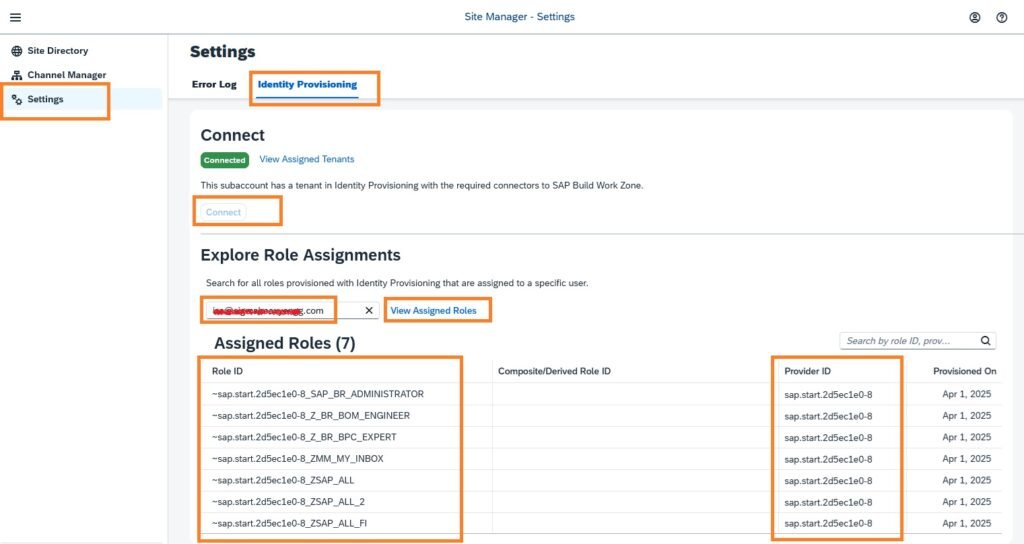Open the hamburger navigation menu
The height and width of the screenshot is (544, 1024).
pos(15,17)
